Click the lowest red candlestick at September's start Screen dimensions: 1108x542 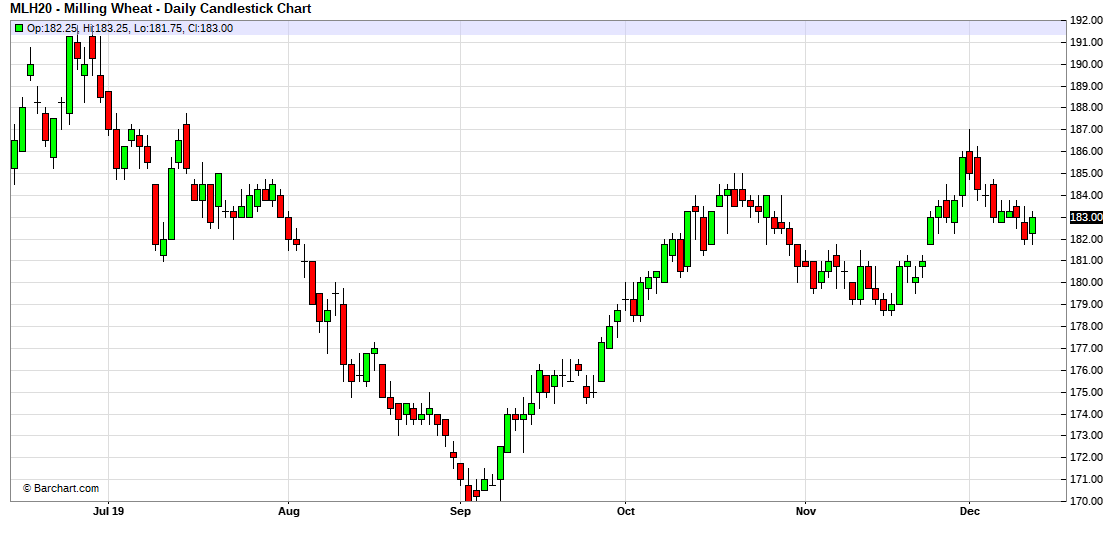point(467,492)
